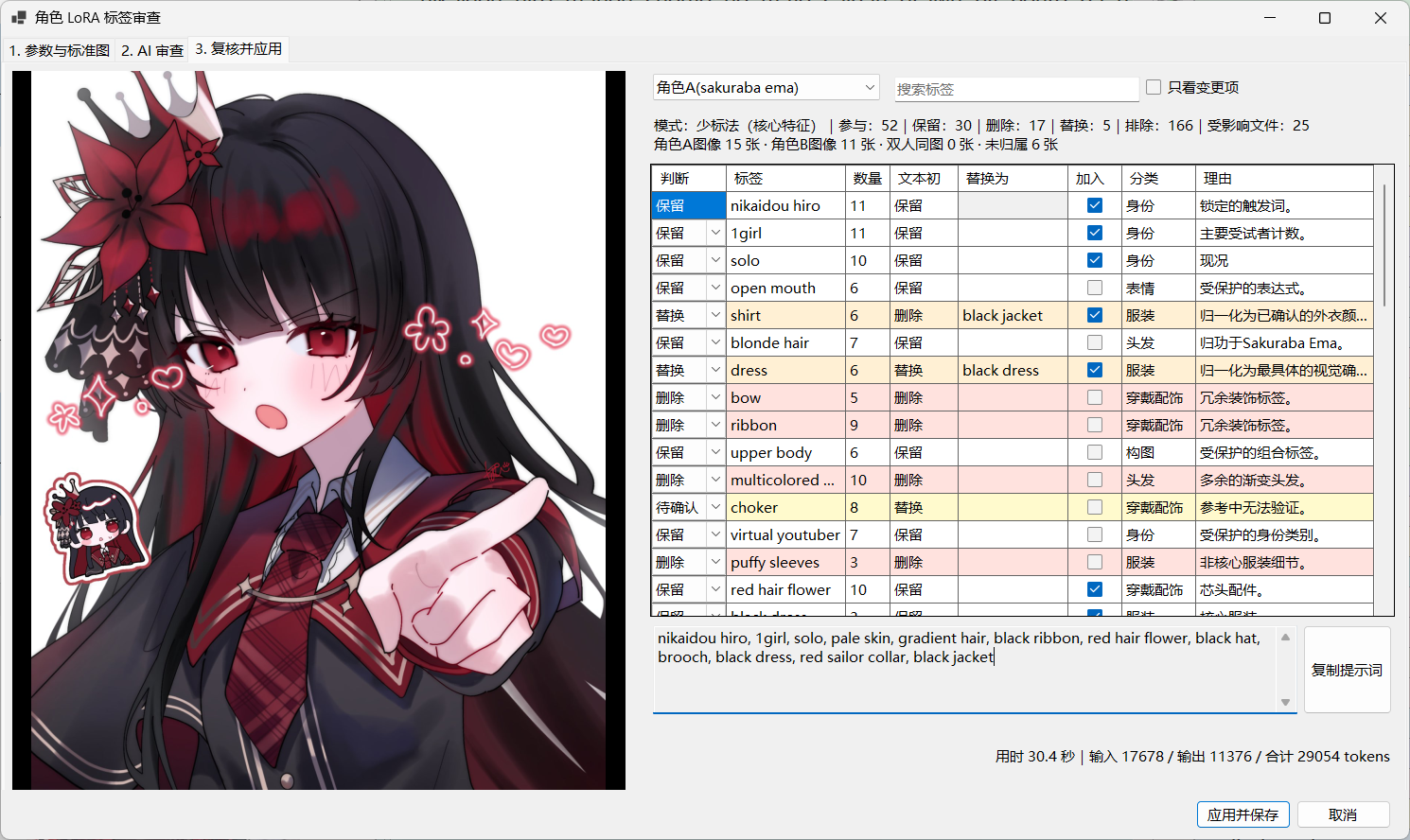Uncheck 加入 for red hair flower row
The height and width of the screenshot is (840, 1410).
[x=1095, y=589]
